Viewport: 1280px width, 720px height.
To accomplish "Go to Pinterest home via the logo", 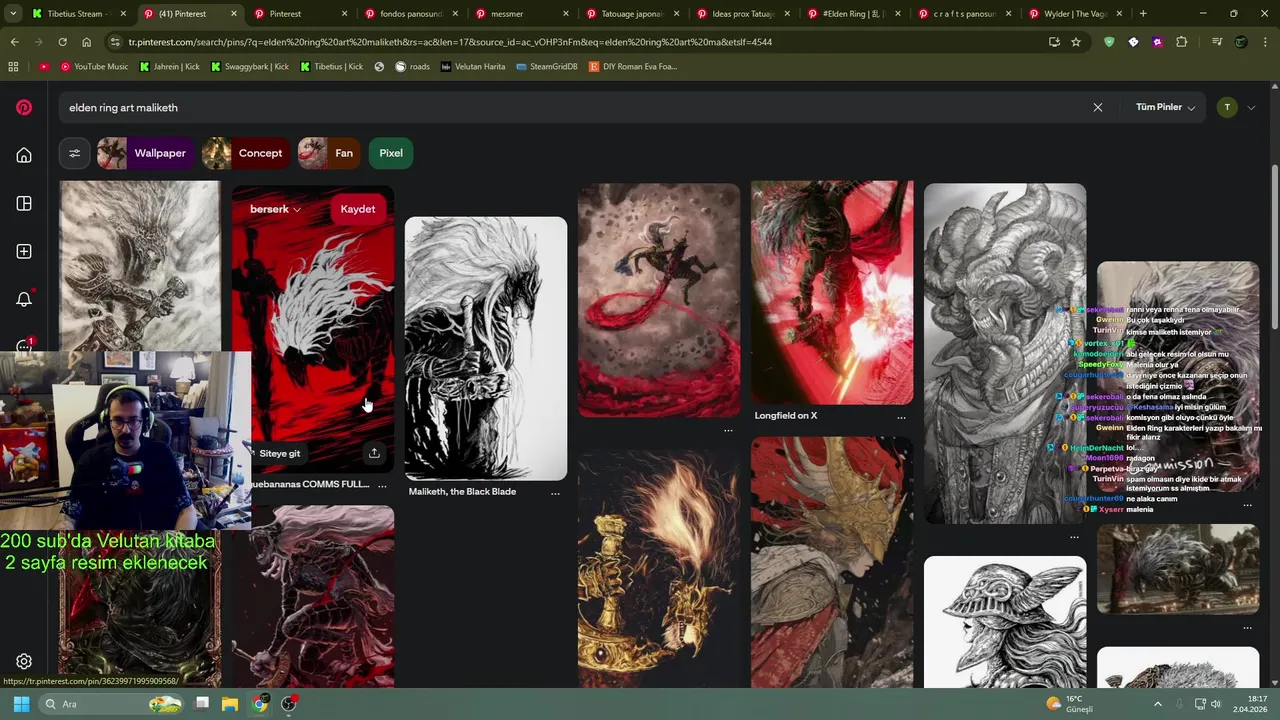I will [x=24, y=107].
